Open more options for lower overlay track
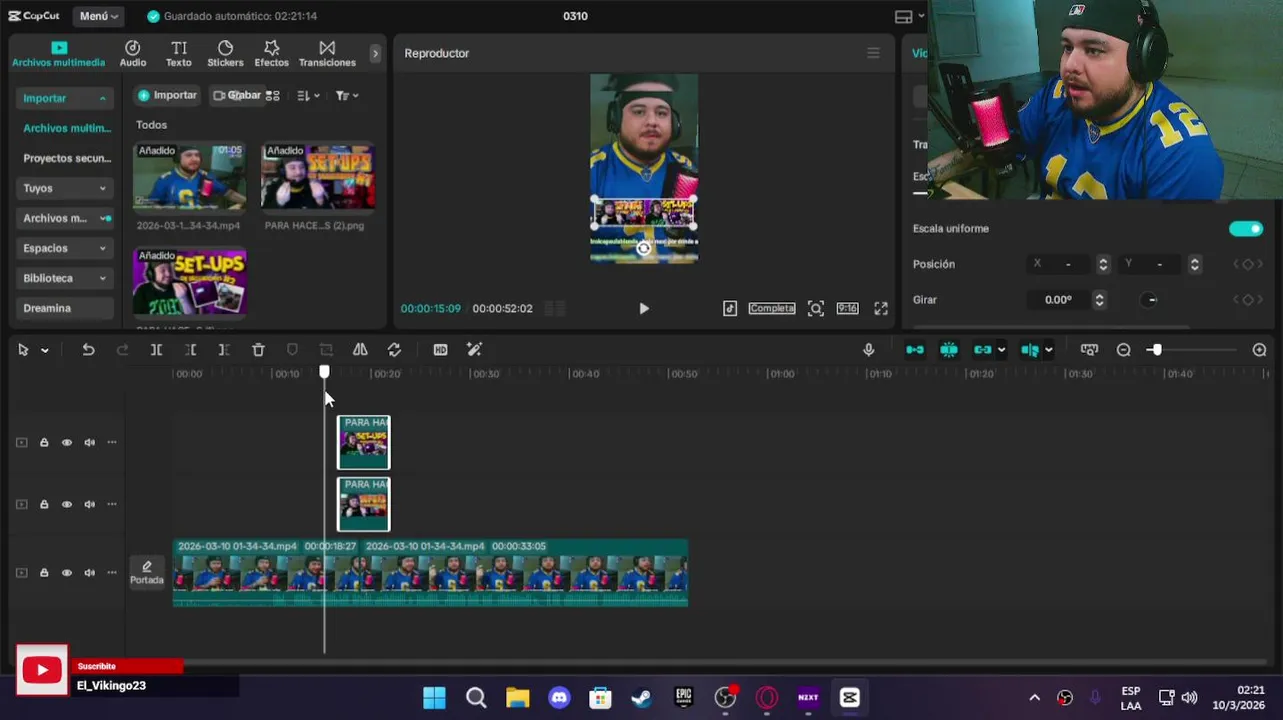 pyautogui.click(x=112, y=505)
